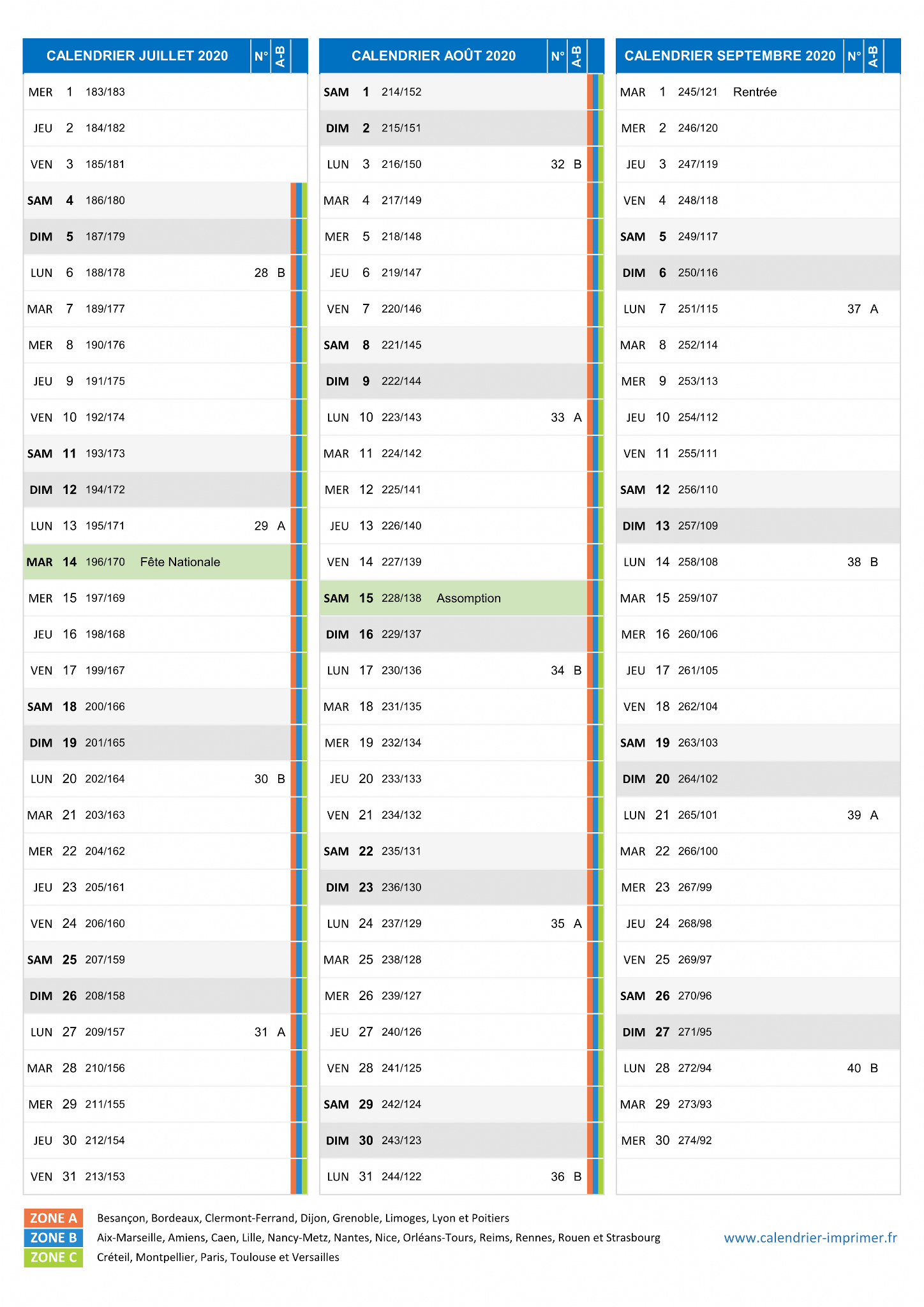Click the Rentrée label on September 1

tap(755, 92)
